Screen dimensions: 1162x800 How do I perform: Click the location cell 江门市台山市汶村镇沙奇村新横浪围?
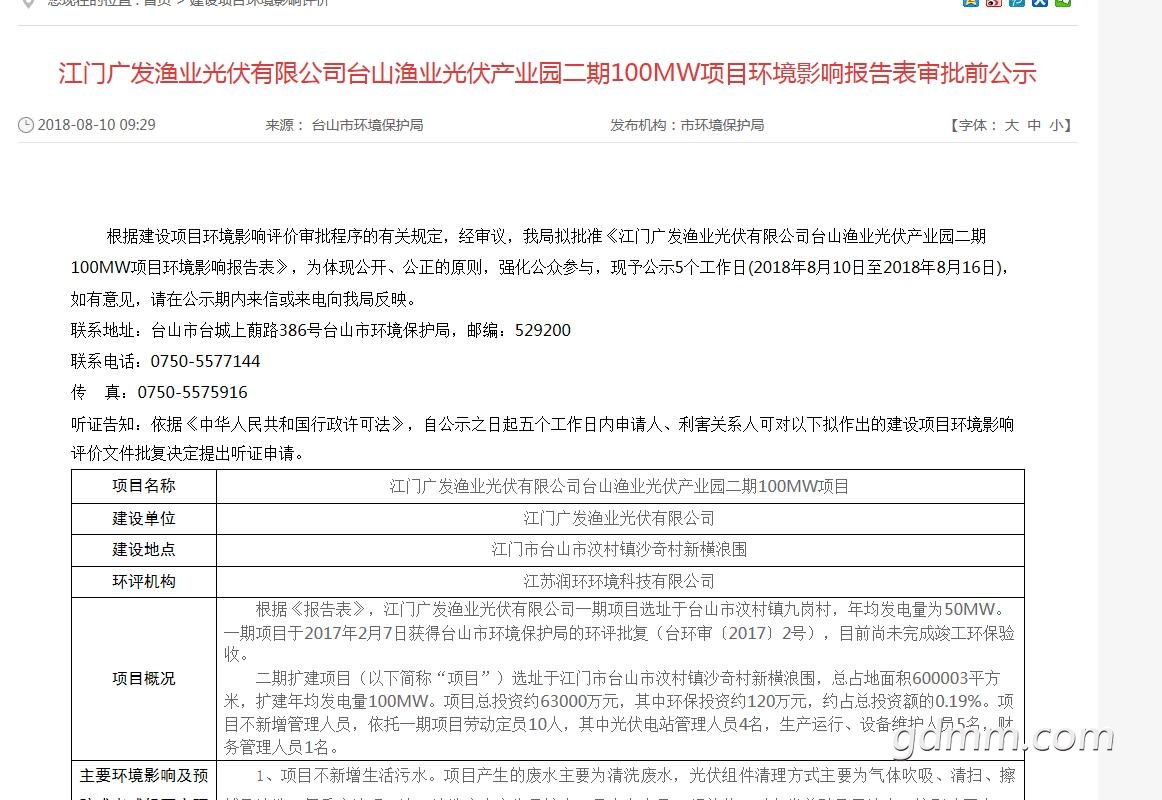619,550
